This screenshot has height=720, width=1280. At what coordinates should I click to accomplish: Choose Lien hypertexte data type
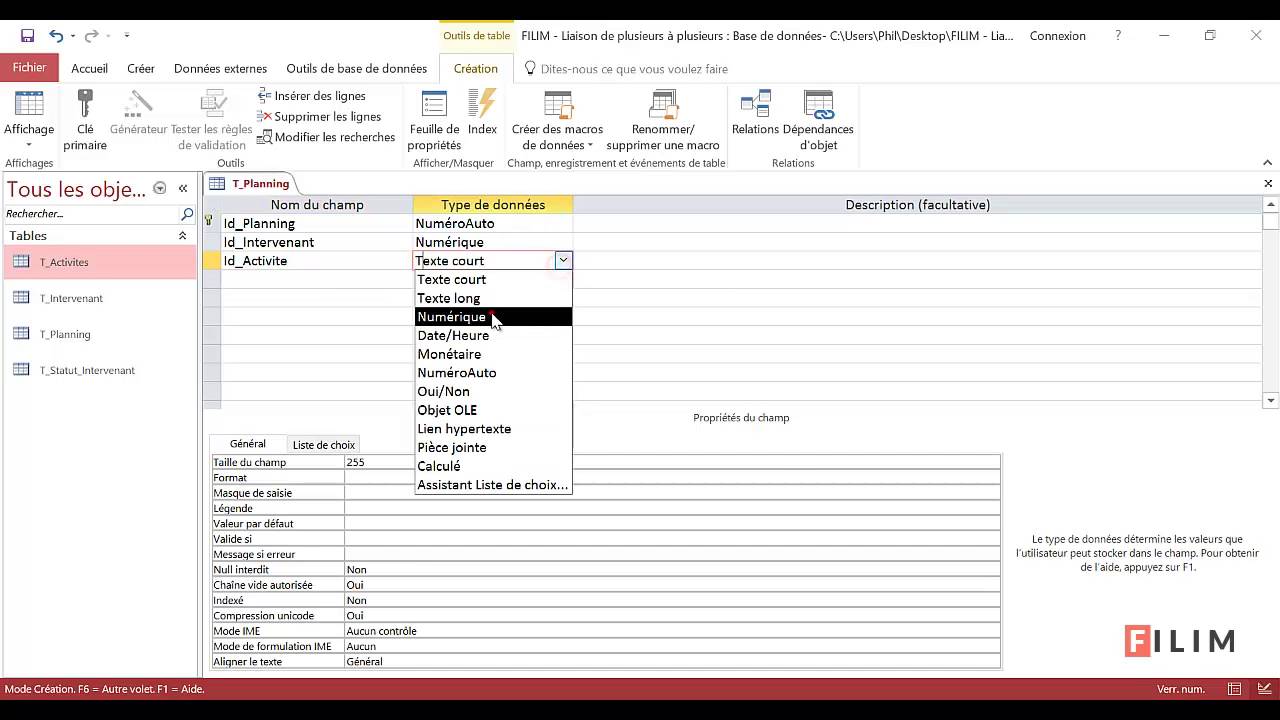pyautogui.click(x=494, y=429)
